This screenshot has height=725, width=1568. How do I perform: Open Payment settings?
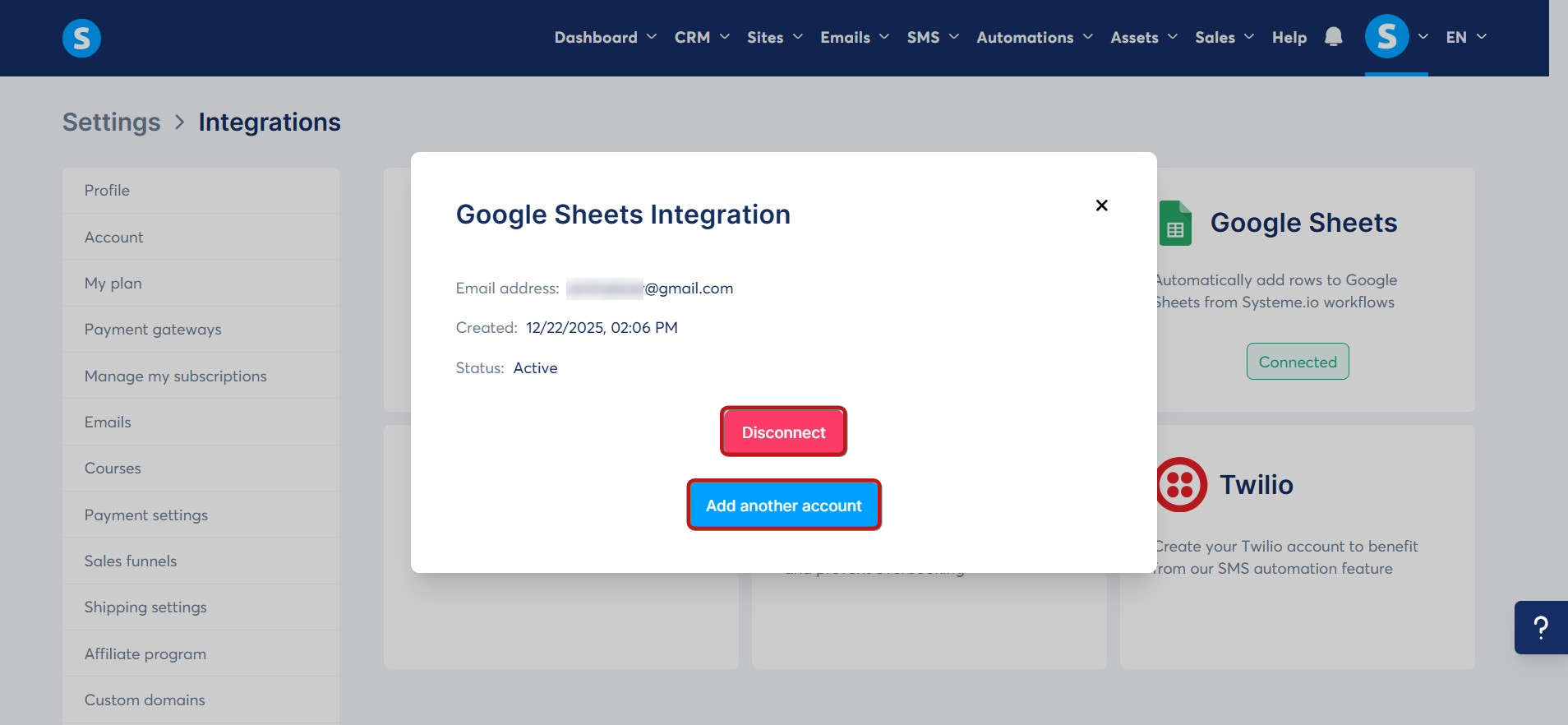click(x=201, y=515)
